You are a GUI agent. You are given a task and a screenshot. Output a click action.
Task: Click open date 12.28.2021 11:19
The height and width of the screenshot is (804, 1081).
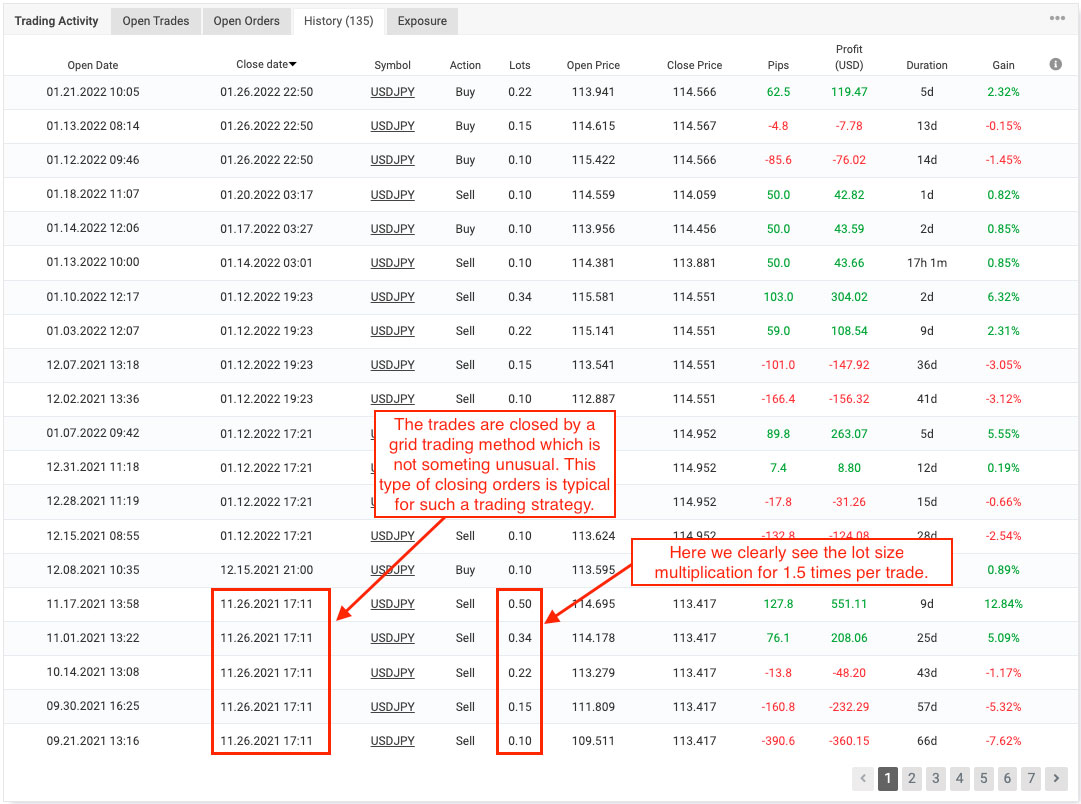click(x=92, y=501)
